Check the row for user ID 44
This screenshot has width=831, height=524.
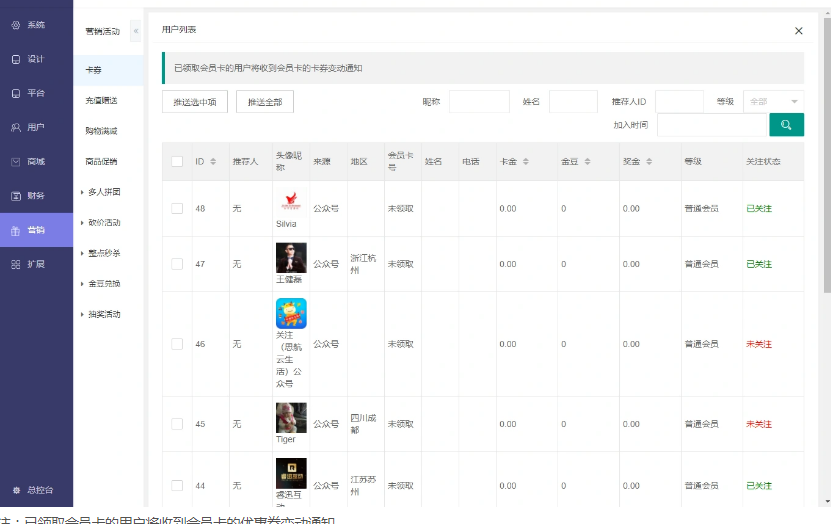tap(177, 486)
